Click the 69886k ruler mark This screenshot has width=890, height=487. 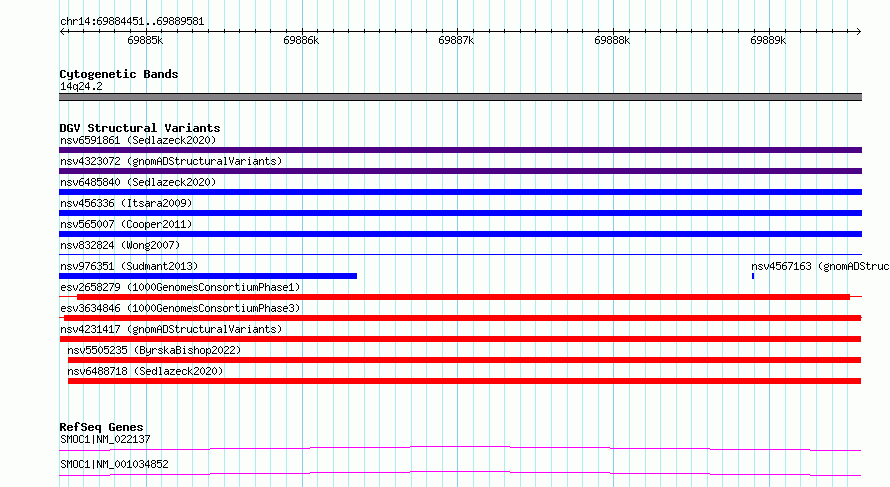[x=301, y=40]
